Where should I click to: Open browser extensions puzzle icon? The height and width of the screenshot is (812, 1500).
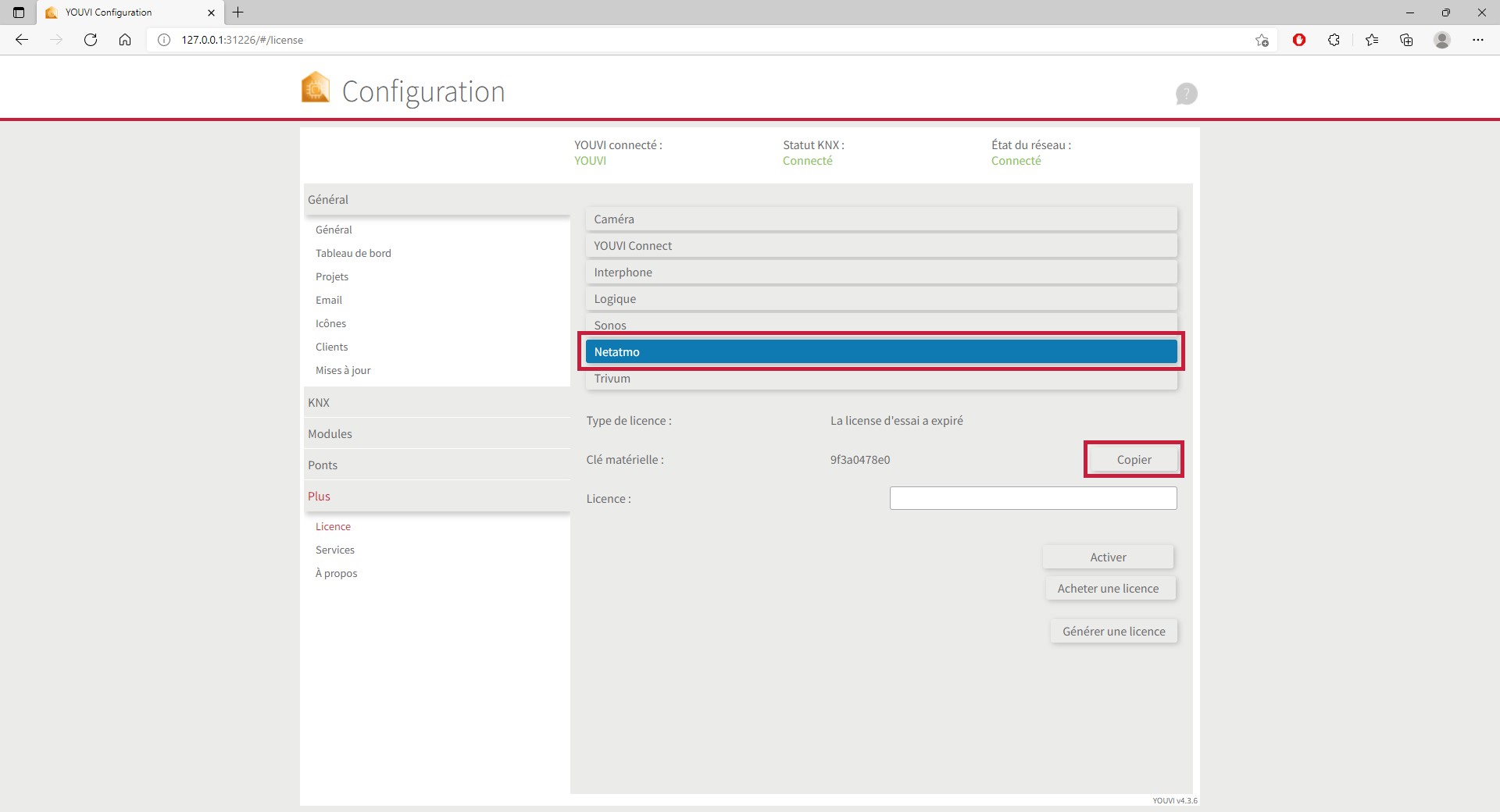tap(1334, 40)
